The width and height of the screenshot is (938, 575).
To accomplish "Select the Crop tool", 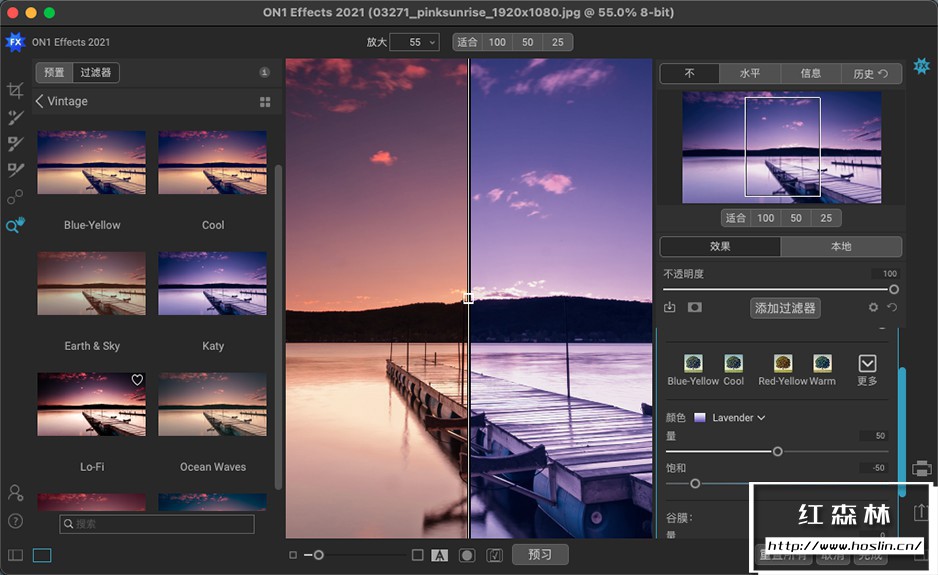I will click(15, 91).
